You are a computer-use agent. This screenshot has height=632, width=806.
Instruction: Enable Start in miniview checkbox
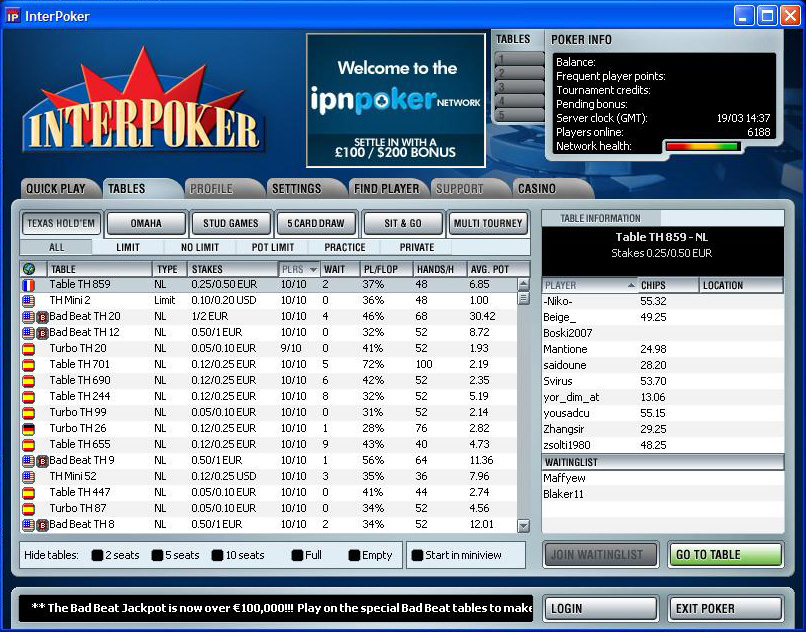click(x=417, y=555)
